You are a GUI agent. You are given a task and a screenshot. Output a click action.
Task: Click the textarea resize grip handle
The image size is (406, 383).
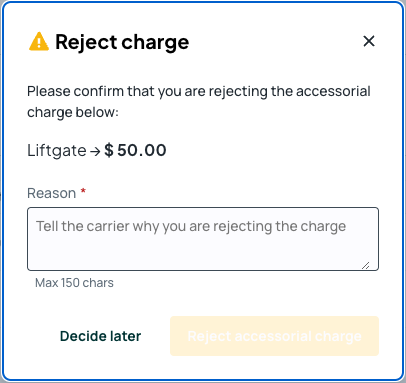366,265
